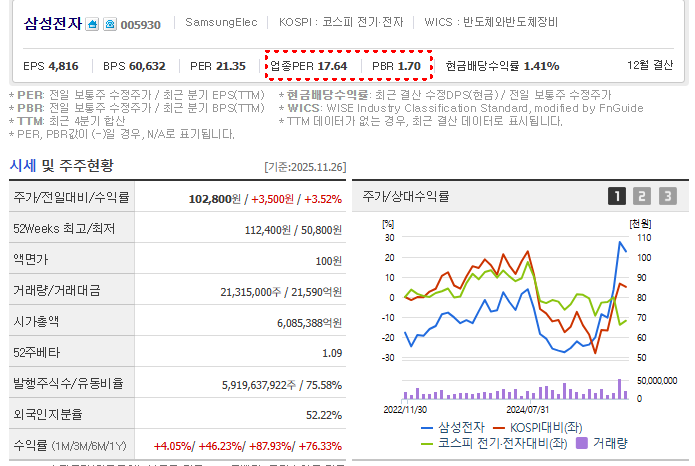Screen dimensions: 695x466
Task: Click the WICS footnote definition line
Action: [461, 108]
